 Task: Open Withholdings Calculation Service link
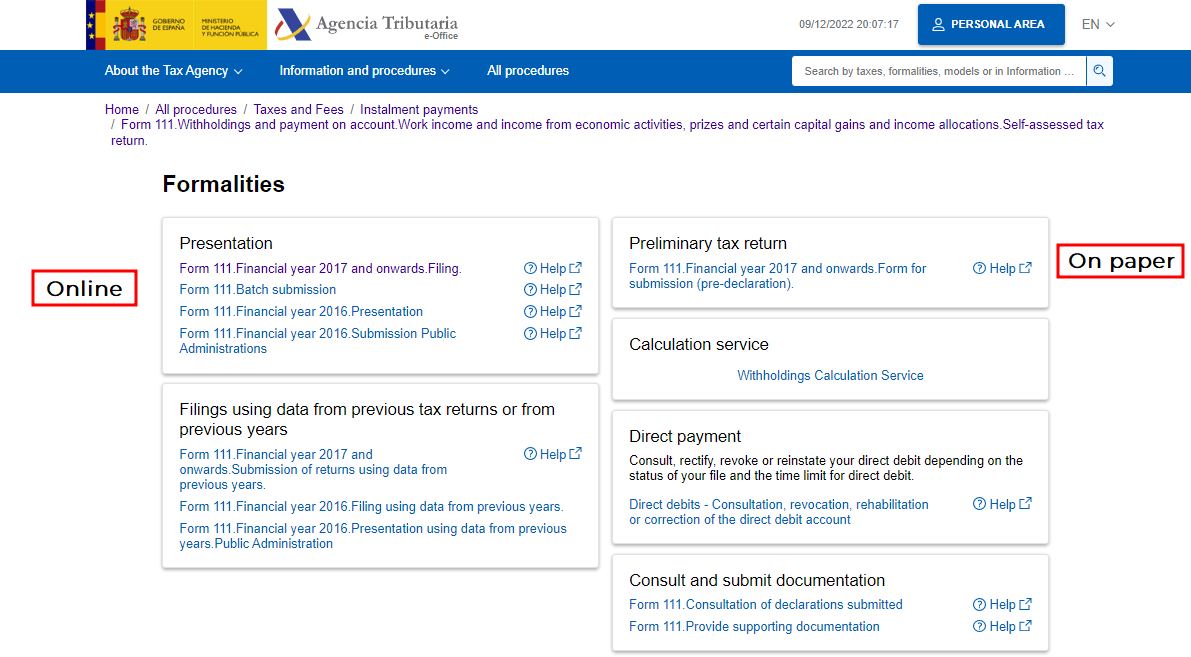pyautogui.click(x=830, y=376)
